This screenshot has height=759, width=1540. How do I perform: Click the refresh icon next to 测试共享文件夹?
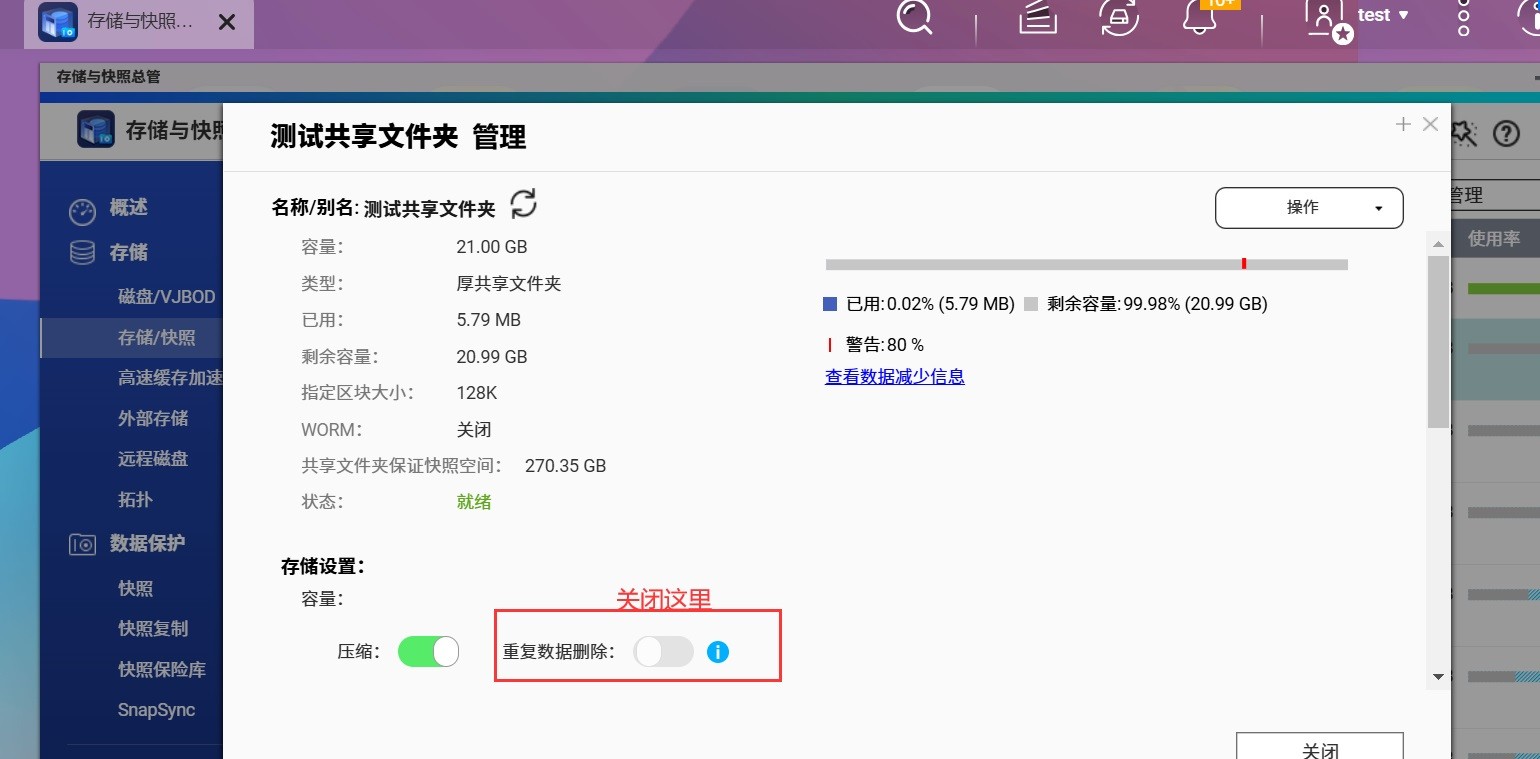point(523,203)
